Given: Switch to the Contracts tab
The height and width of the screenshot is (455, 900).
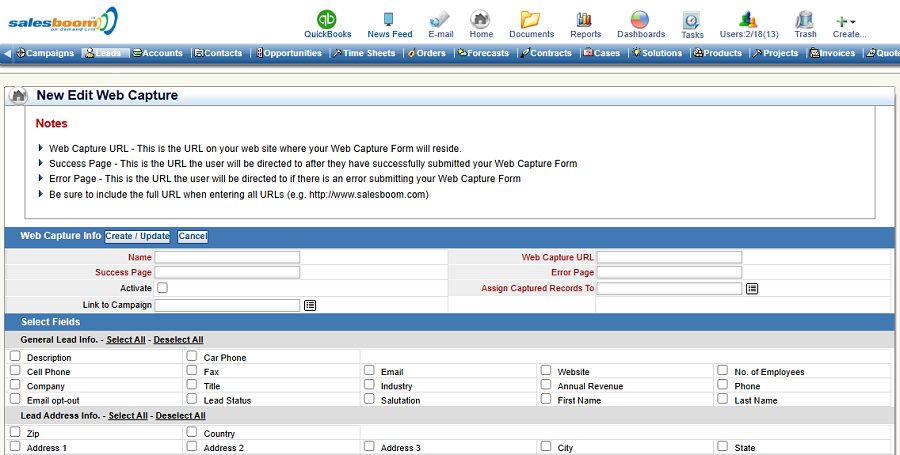Looking at the screenshot, I should [546, 53].
